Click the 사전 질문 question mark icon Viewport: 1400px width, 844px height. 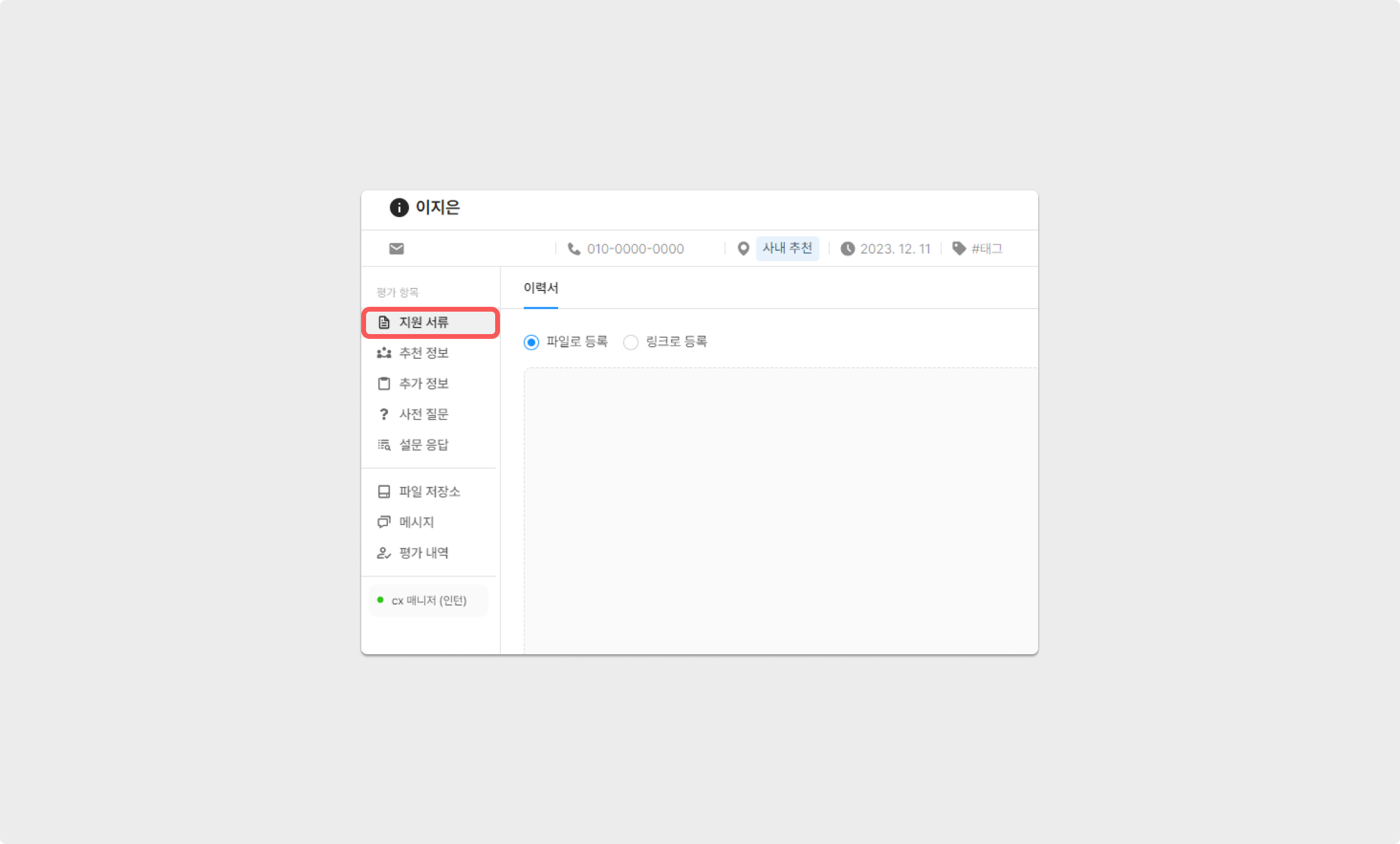[x=384, y=414]
